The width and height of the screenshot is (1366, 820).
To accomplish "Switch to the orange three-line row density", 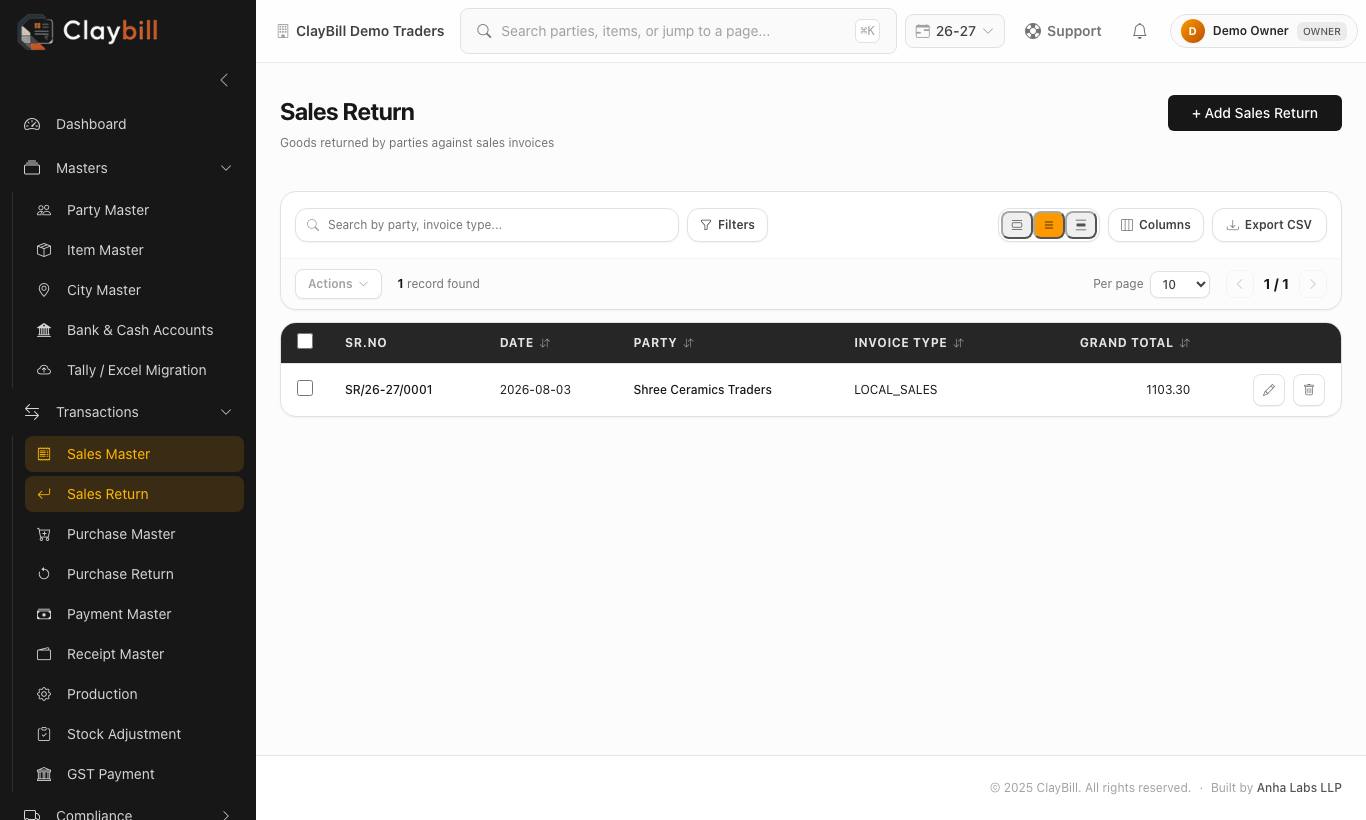I will tap(1049, 225).
